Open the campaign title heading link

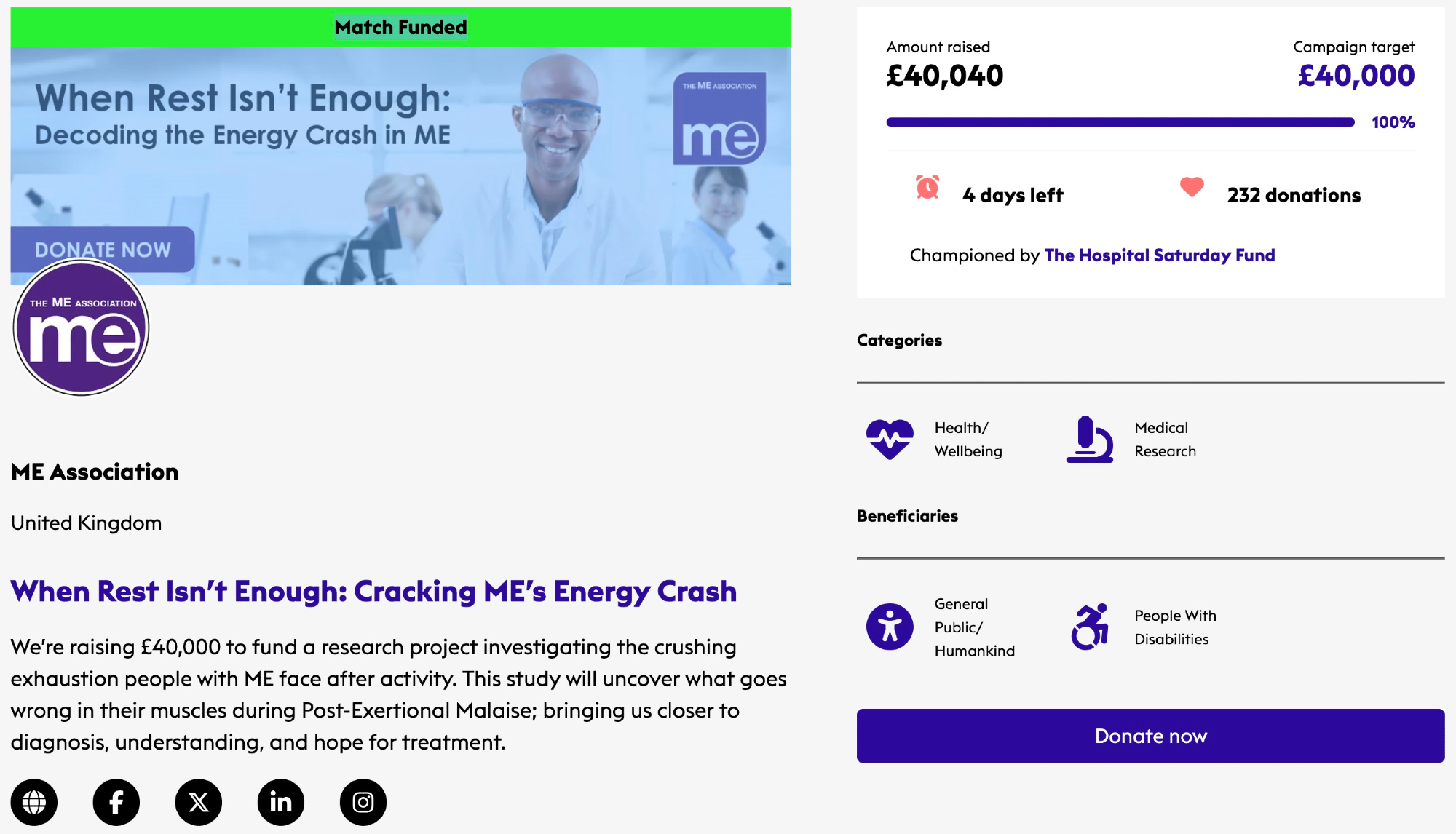(373, 592)
